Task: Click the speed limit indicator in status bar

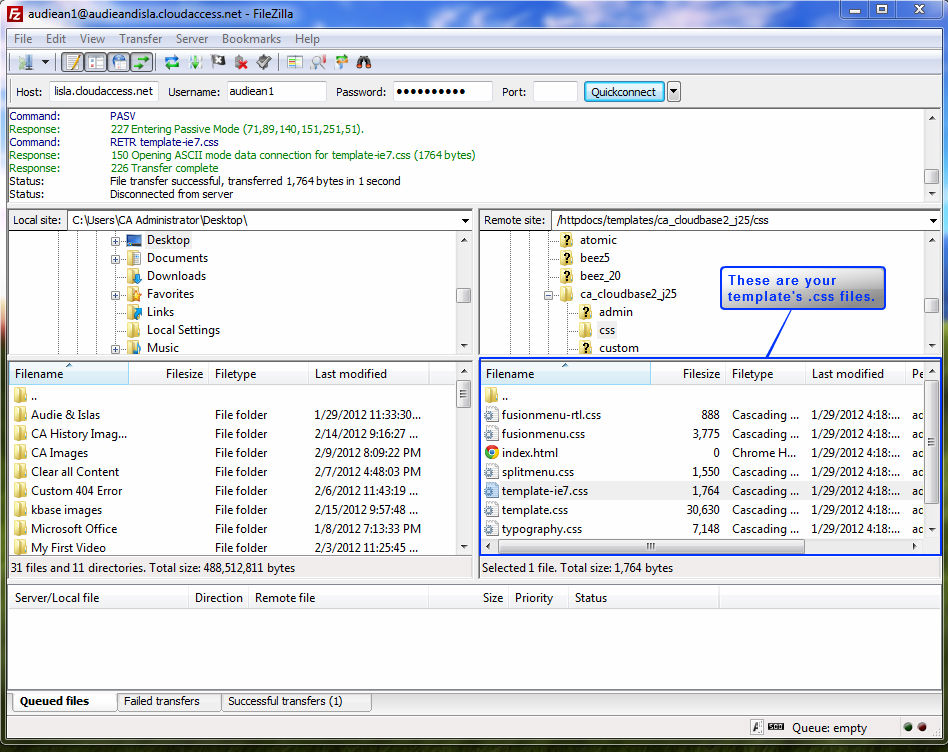Action: pos(776,727)
